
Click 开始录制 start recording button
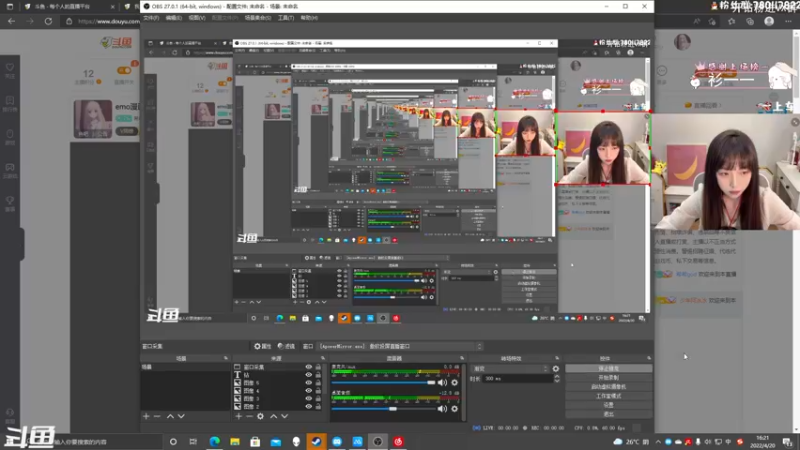point(608,378)
